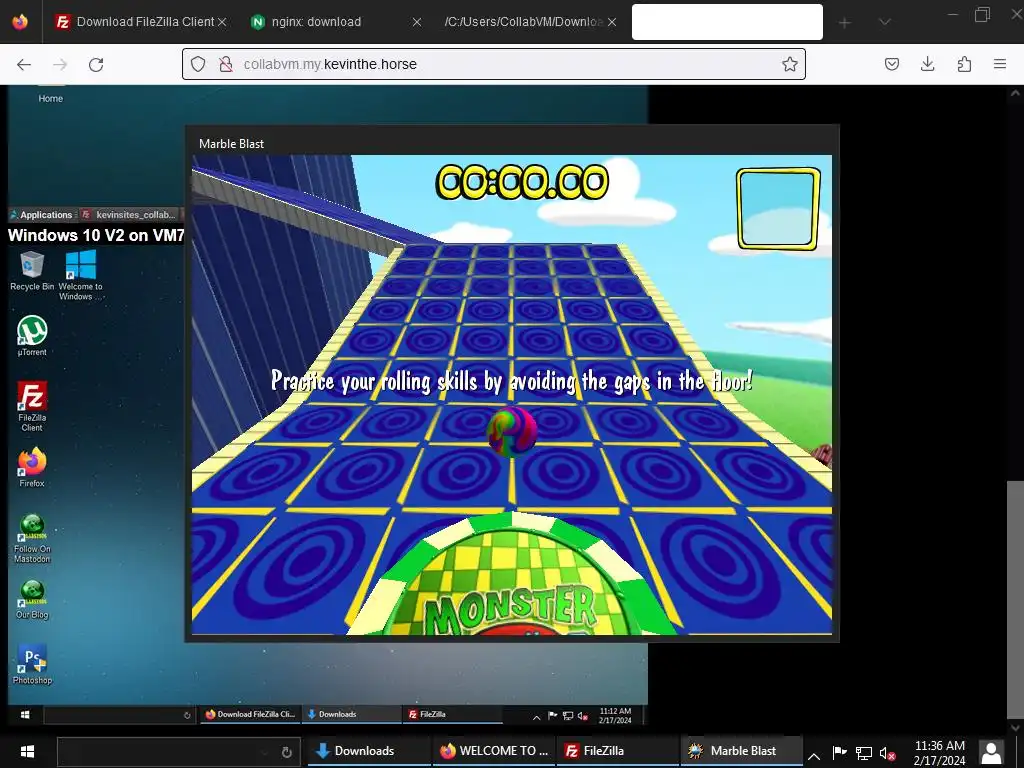Open the extensions puzzle icon

[x=964, y=64]
